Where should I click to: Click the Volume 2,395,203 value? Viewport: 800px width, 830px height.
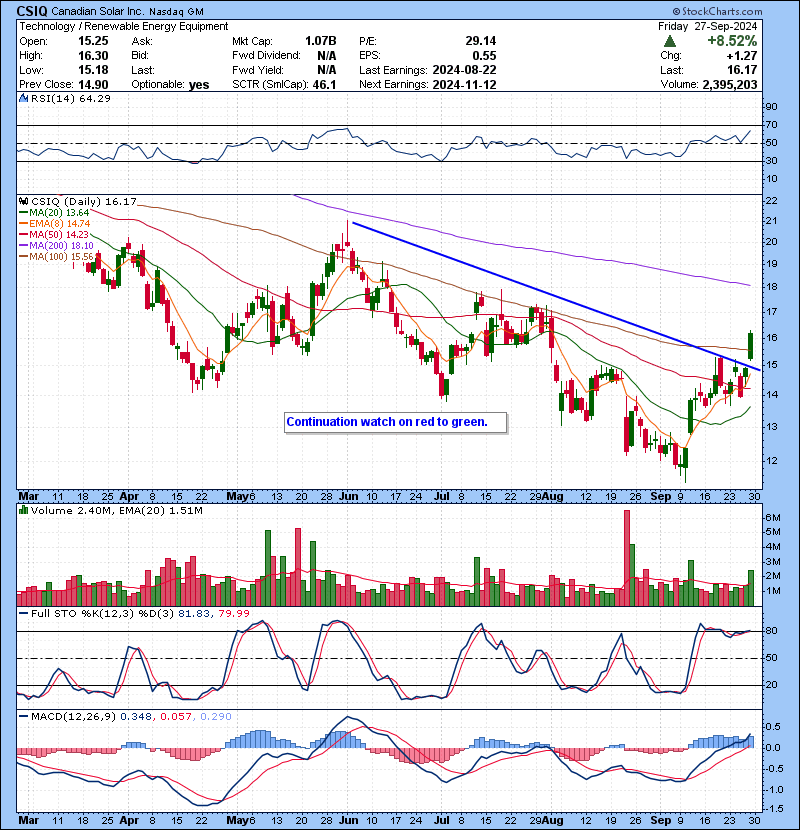(730, 85)
